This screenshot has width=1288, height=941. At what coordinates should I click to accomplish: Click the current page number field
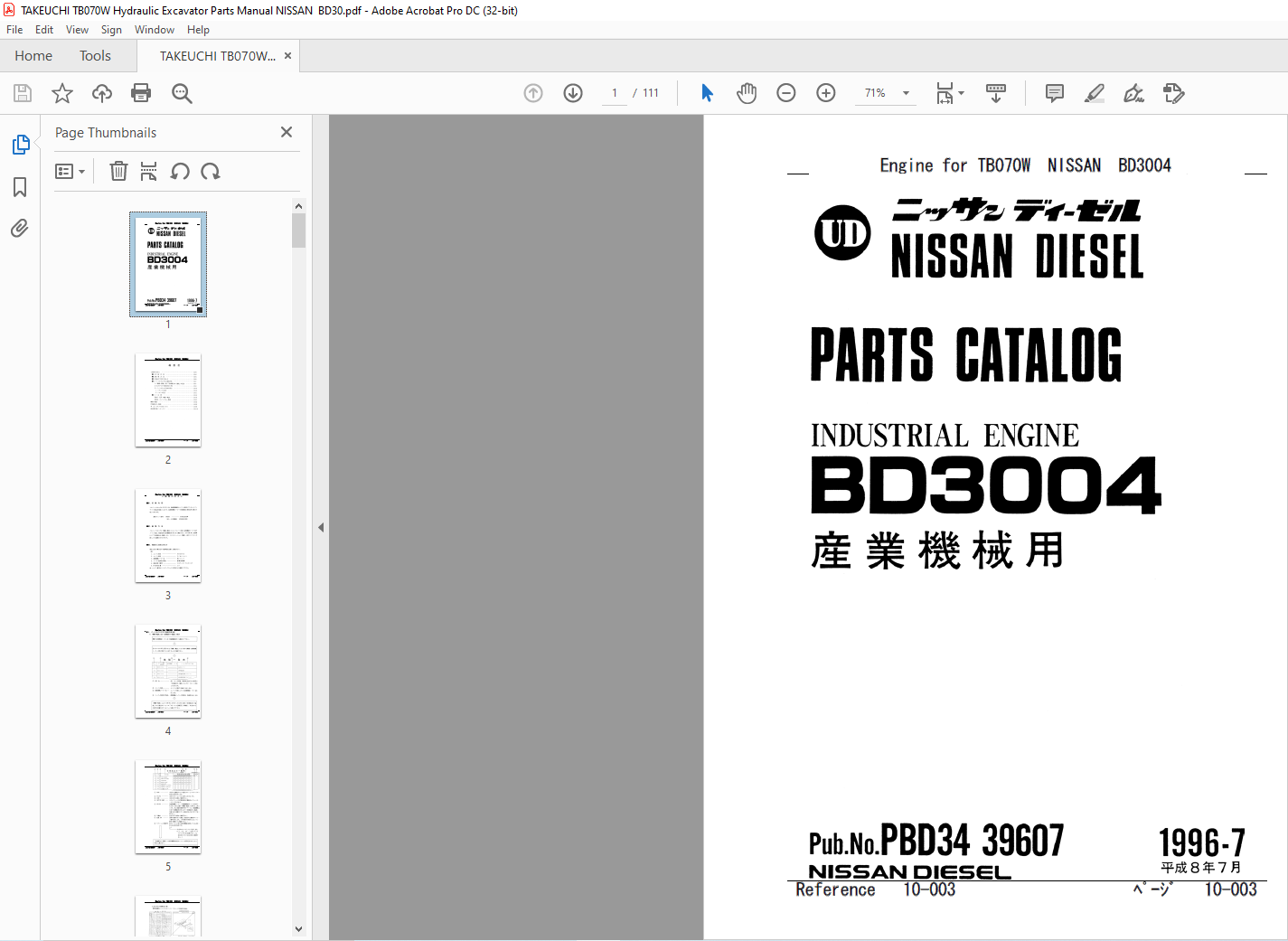pyautogui.click(x=615, y=93)
